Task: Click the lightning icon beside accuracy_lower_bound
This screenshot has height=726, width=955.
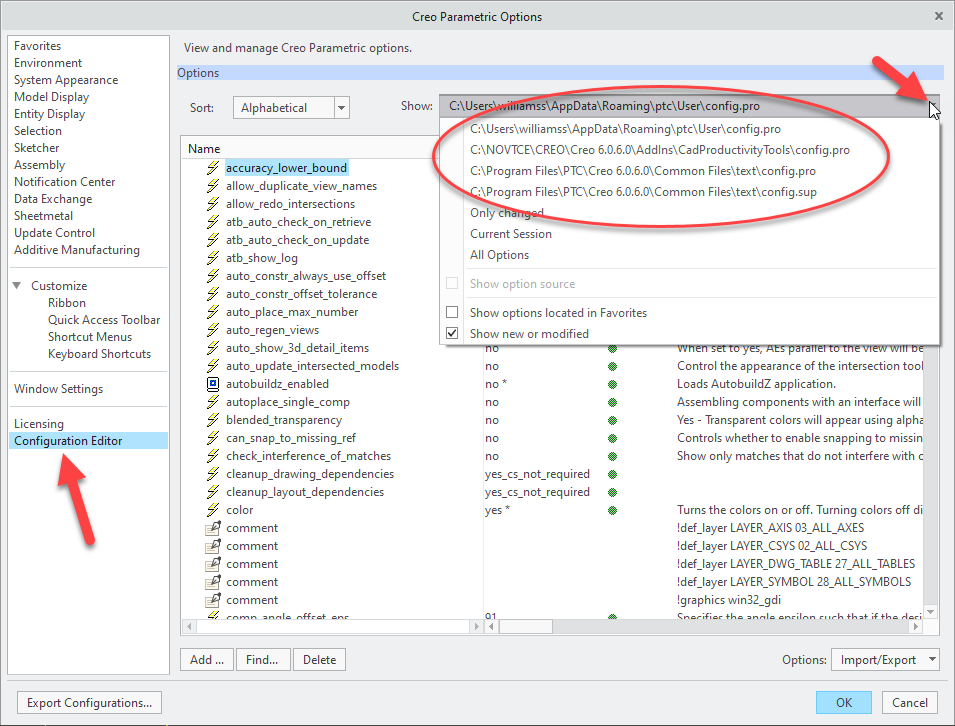Action: click(213, 167)
